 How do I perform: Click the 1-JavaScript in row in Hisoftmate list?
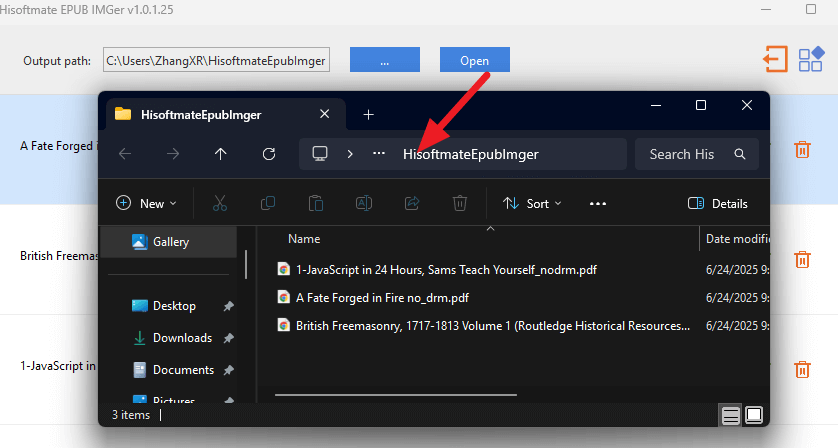[x=49, y=370]
